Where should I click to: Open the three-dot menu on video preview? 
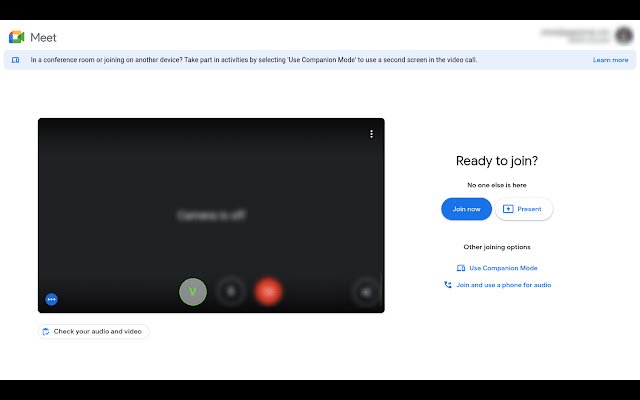pyautogui.click(x=371, y=134)
